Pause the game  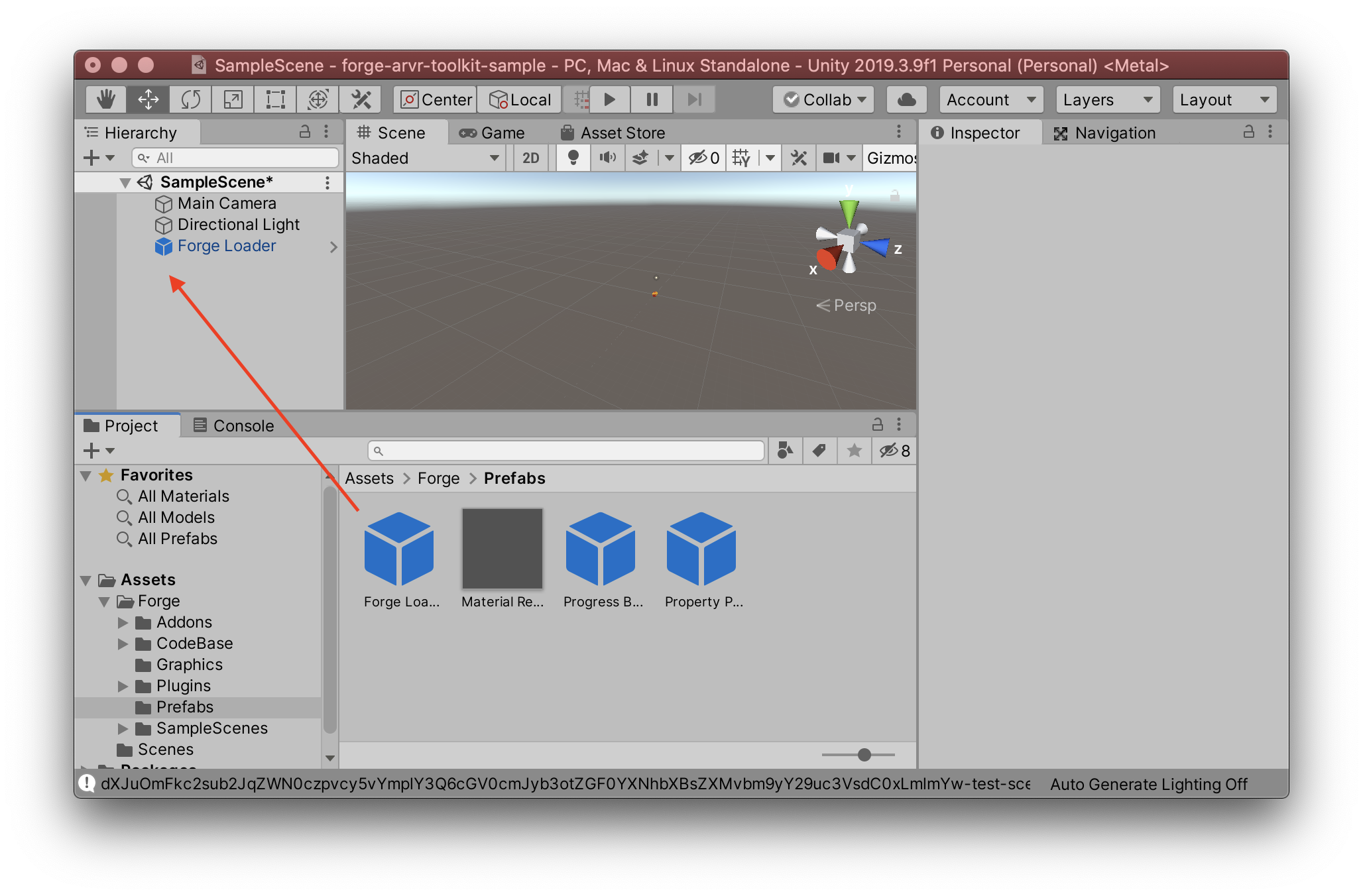point(652,99)
